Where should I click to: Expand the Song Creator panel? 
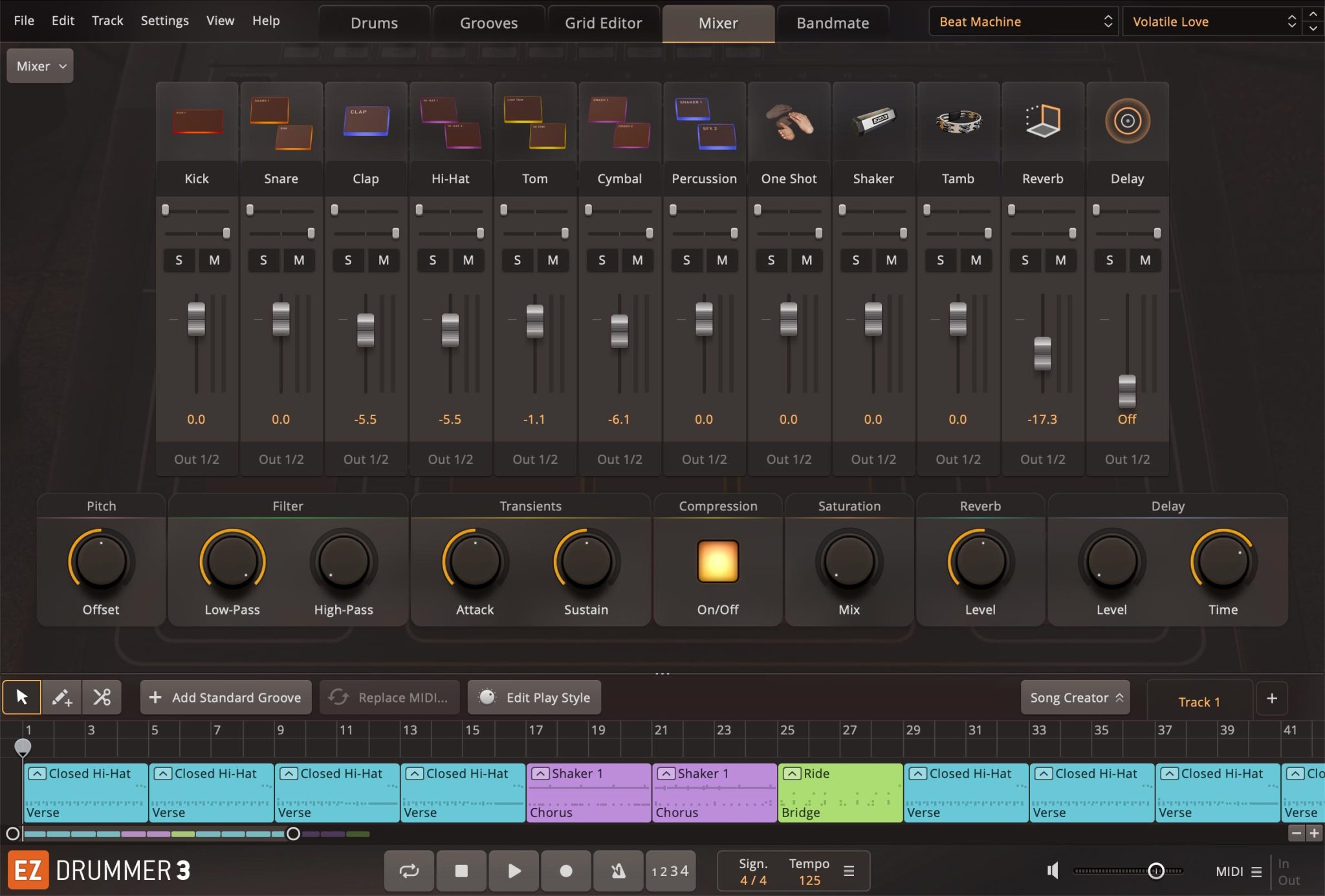click(x=1075, y=697)
